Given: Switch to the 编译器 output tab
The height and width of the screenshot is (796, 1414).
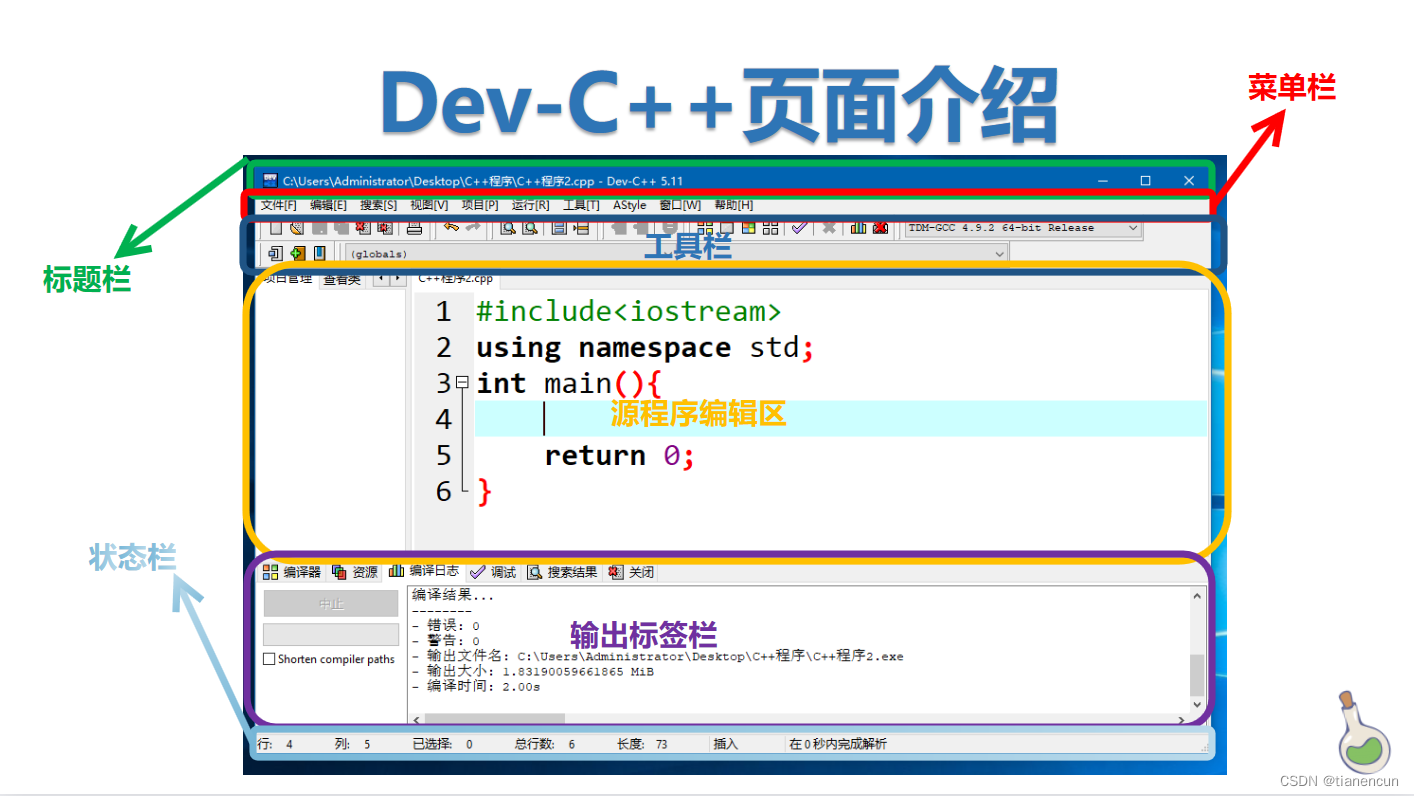Looking at the screenshot, I should [x=292, y=572].
